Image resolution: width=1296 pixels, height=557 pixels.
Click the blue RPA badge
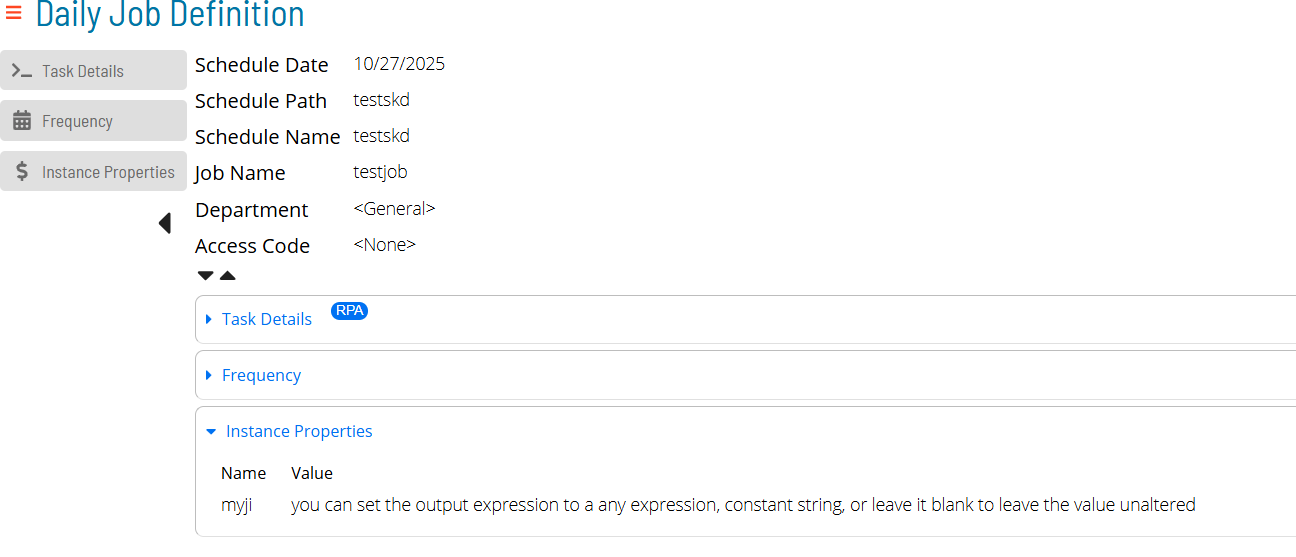click(349, 311)
